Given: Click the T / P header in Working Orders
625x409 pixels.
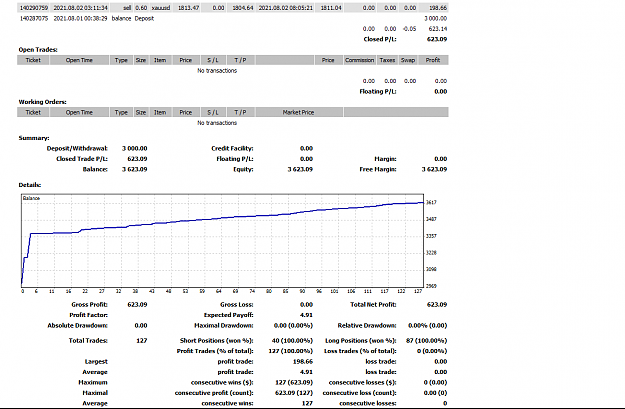Looking at the screenshot, I should 240,112.
